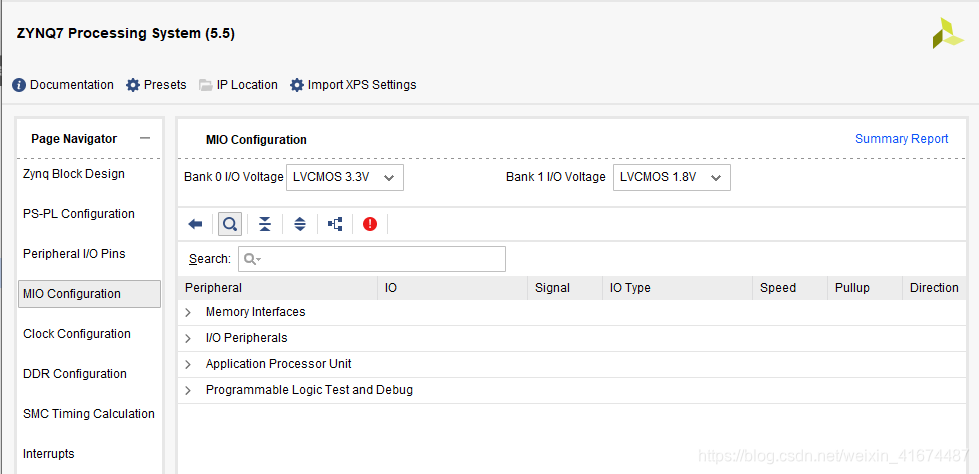Toggle the search magnifier toolbar icon
Screen dimensions: 979x474
tap(230, 224)
